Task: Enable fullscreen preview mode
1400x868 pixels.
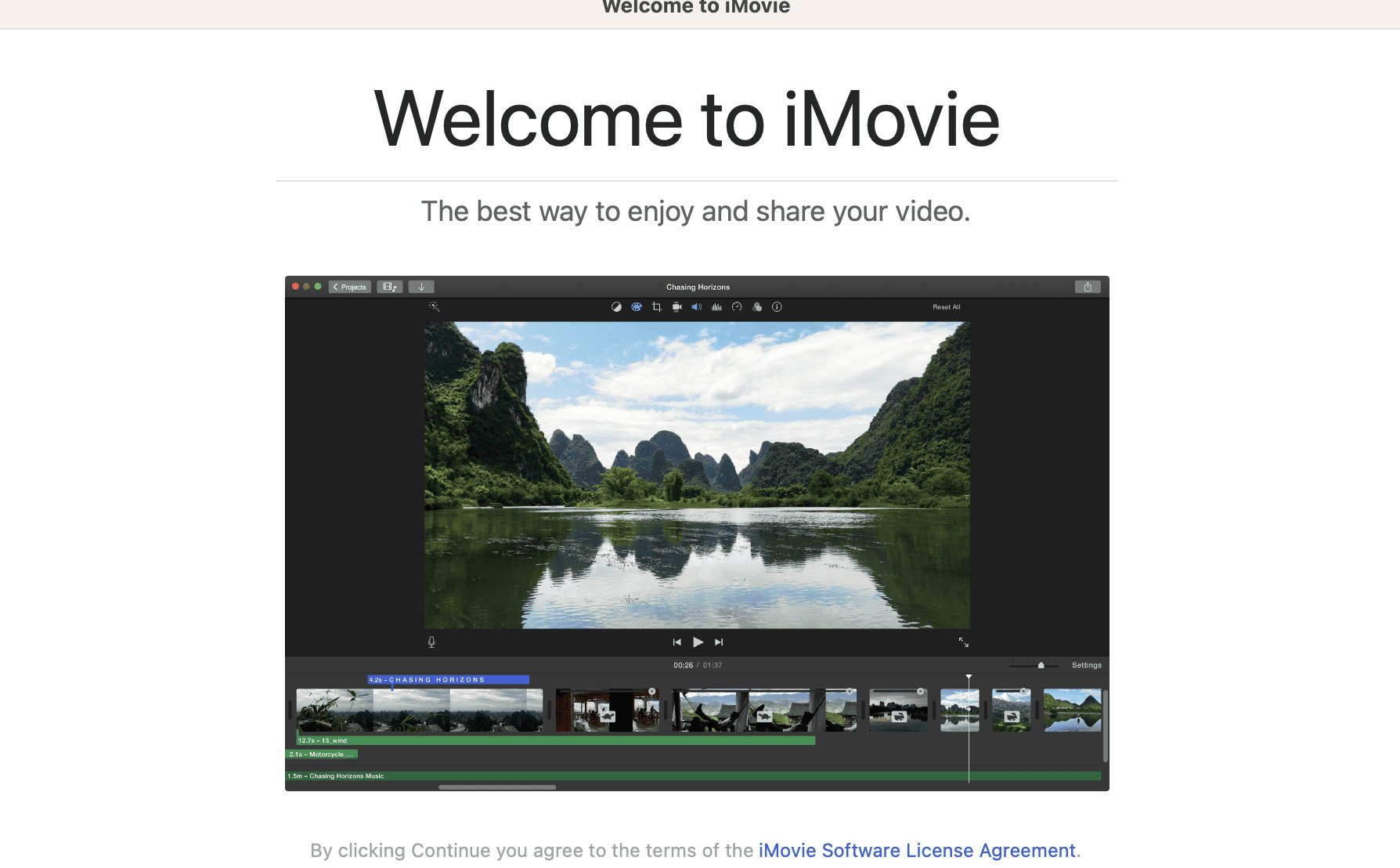Action: [x=964, y=642]
